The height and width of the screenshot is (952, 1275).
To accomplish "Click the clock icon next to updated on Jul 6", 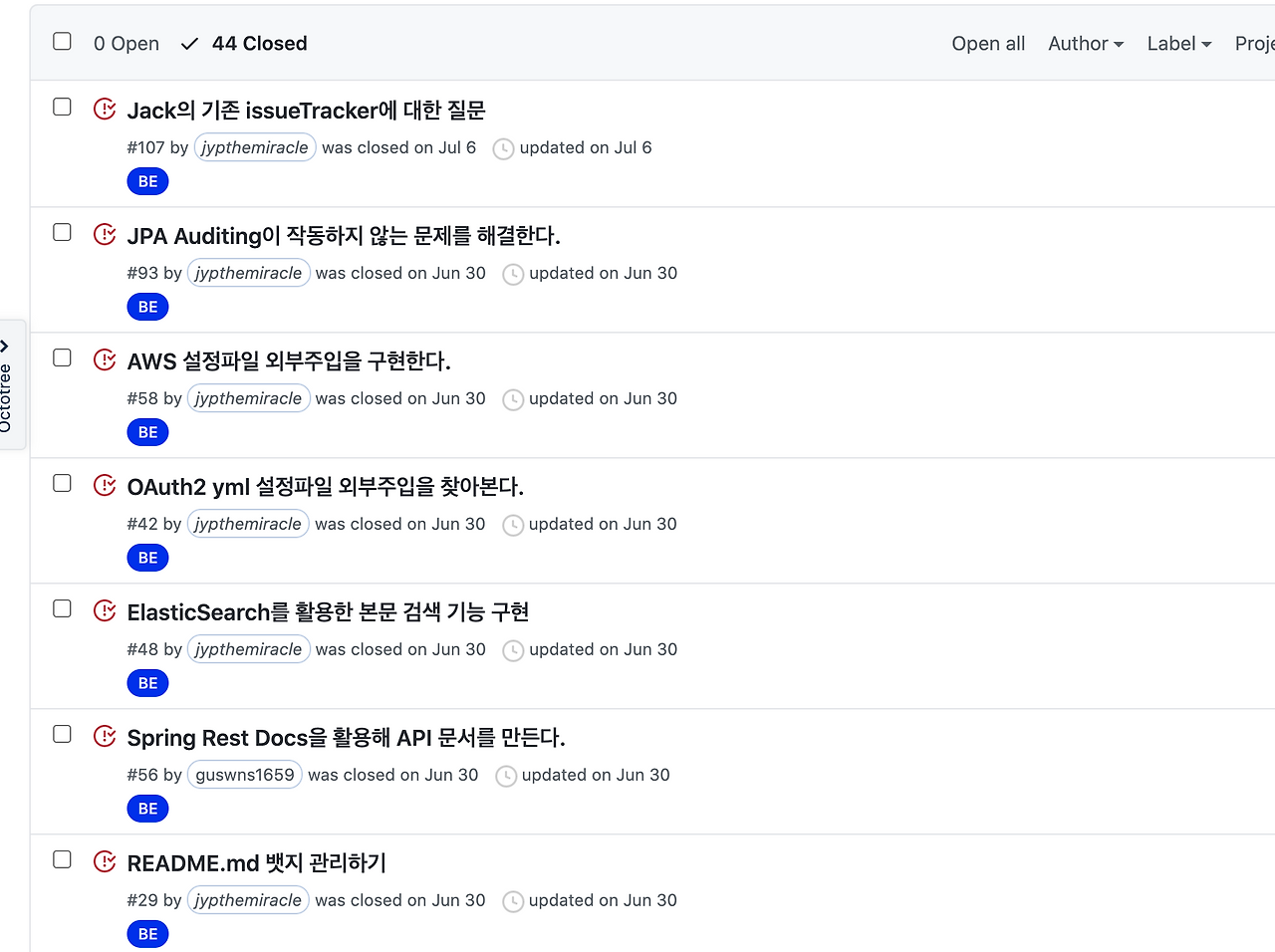I will 504,148.
